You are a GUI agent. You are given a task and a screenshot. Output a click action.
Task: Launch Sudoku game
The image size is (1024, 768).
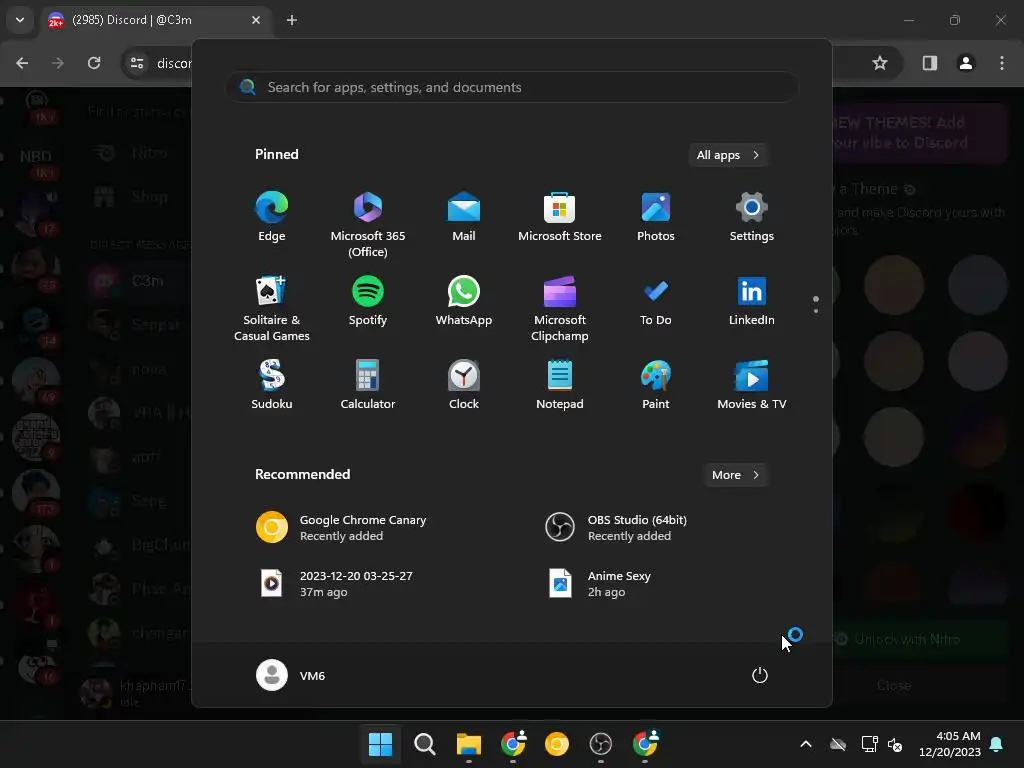[x=272, y=385]
